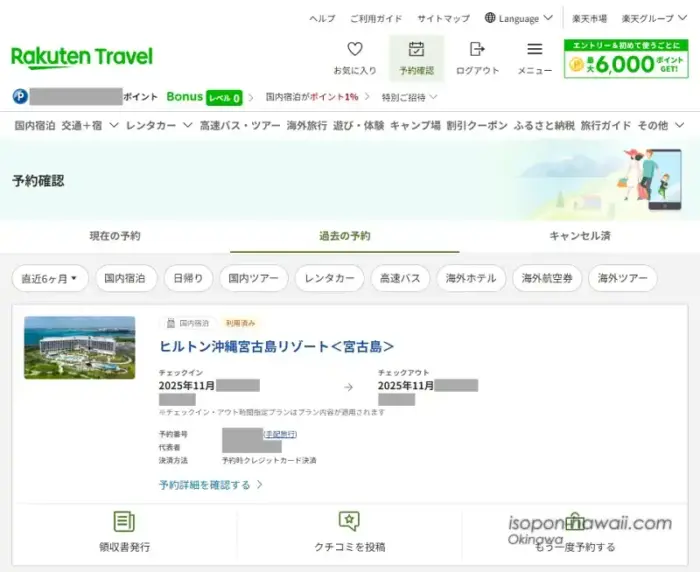
Task: Toggle the 日帰り filter chip
Action: (x=188, y=279)
